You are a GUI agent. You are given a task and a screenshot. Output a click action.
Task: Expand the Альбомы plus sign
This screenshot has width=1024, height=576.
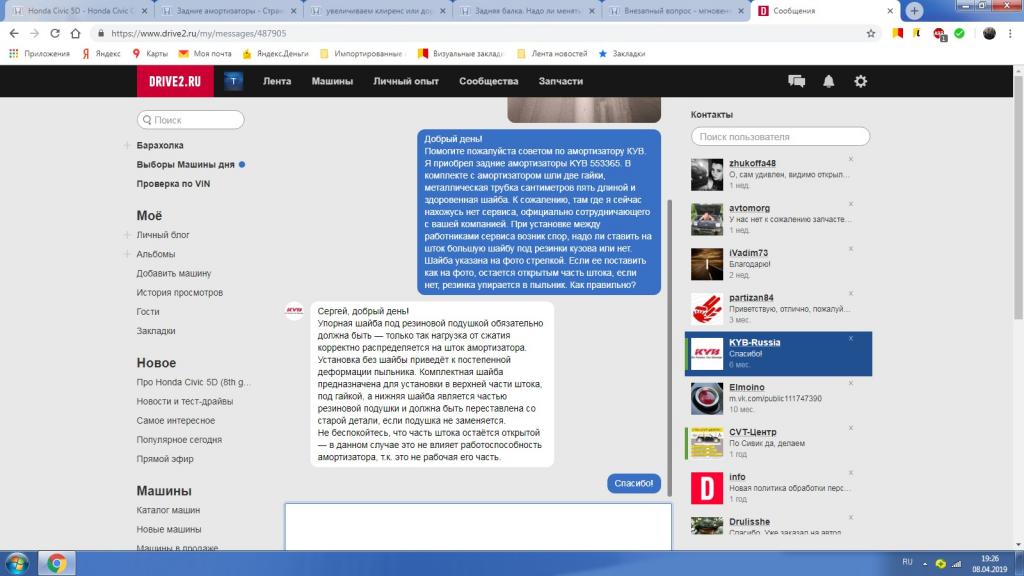[127, 254]
